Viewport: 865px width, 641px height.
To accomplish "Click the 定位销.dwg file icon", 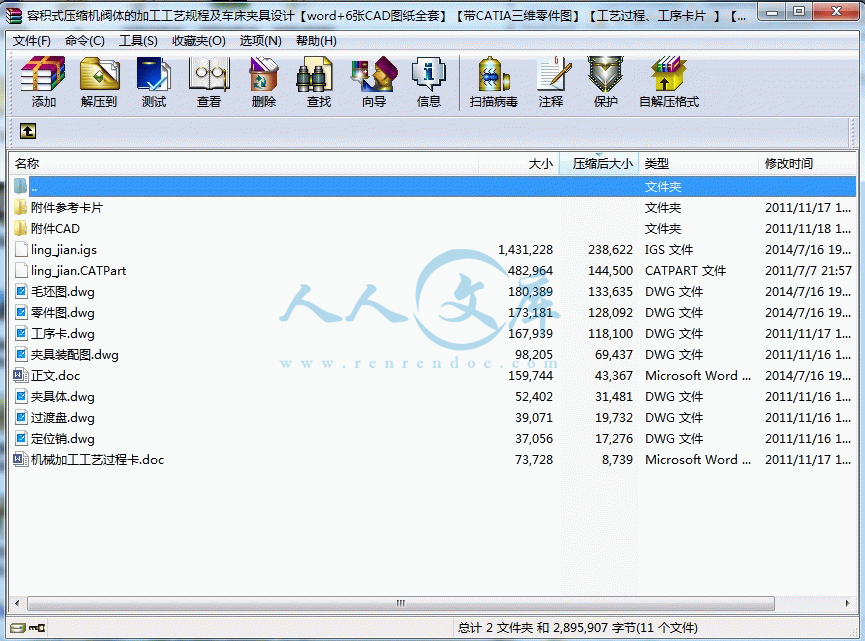I will 21,439.
